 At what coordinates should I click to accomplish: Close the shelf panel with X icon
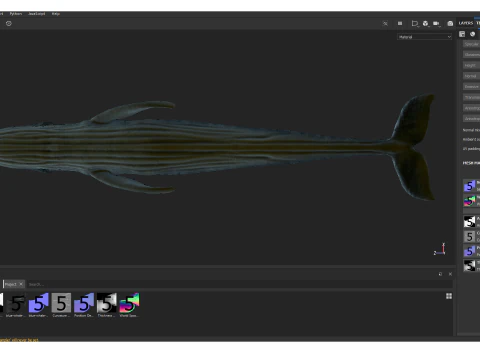click(450, 274)
